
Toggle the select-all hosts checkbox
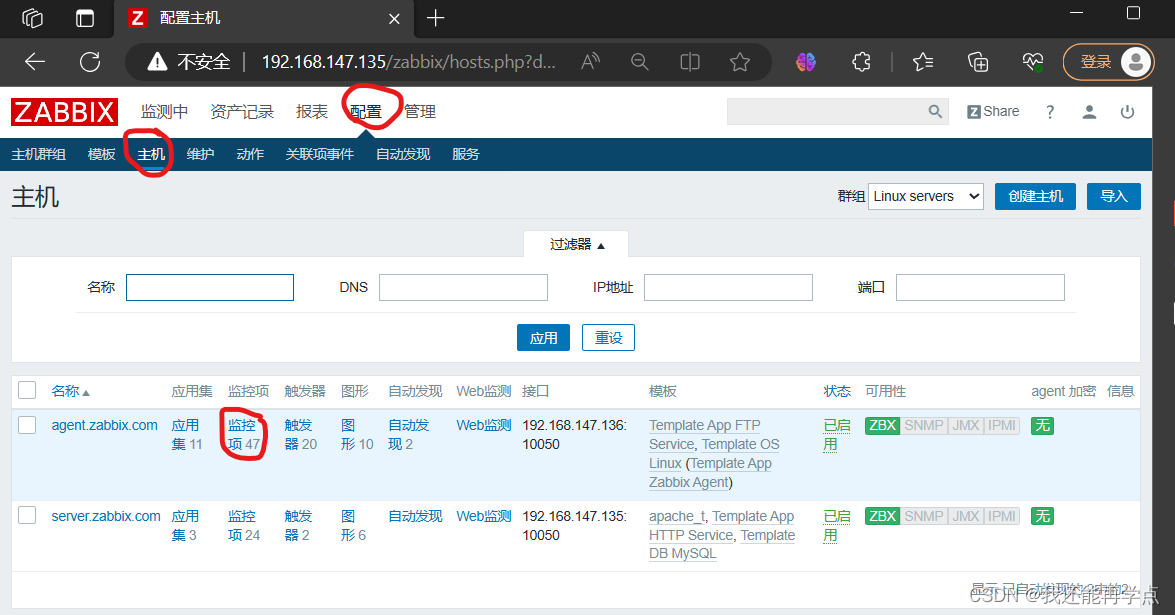pos(27,390)
